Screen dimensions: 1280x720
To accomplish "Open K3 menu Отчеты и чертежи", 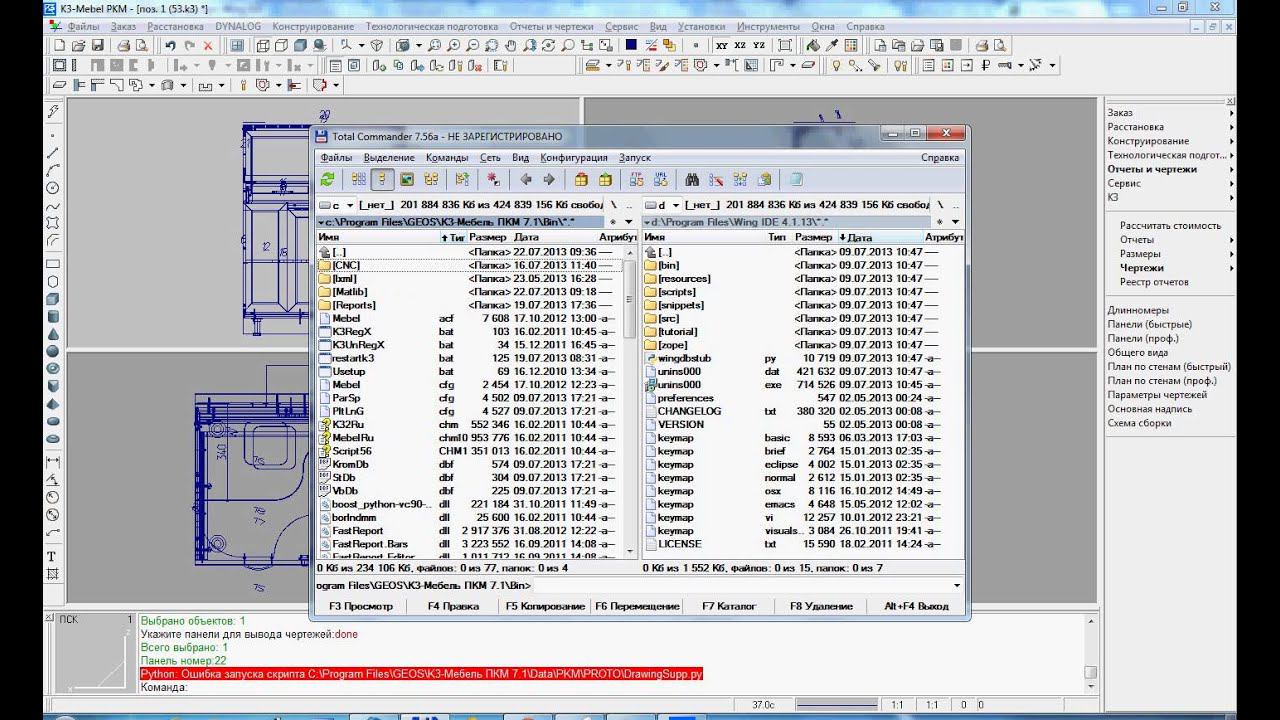I will point(552,26).
